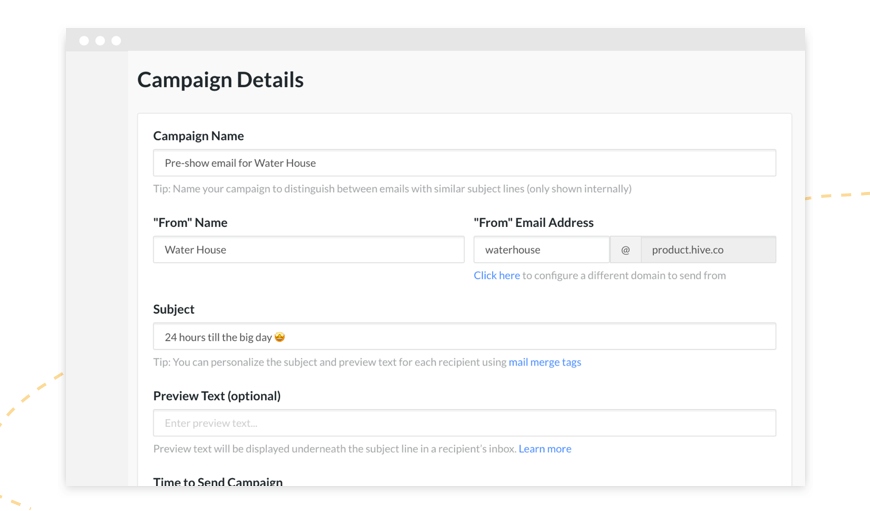This screenshot has height=511, width=870.
Task: Click the Campaign Name input field
Action: (464, 163)
